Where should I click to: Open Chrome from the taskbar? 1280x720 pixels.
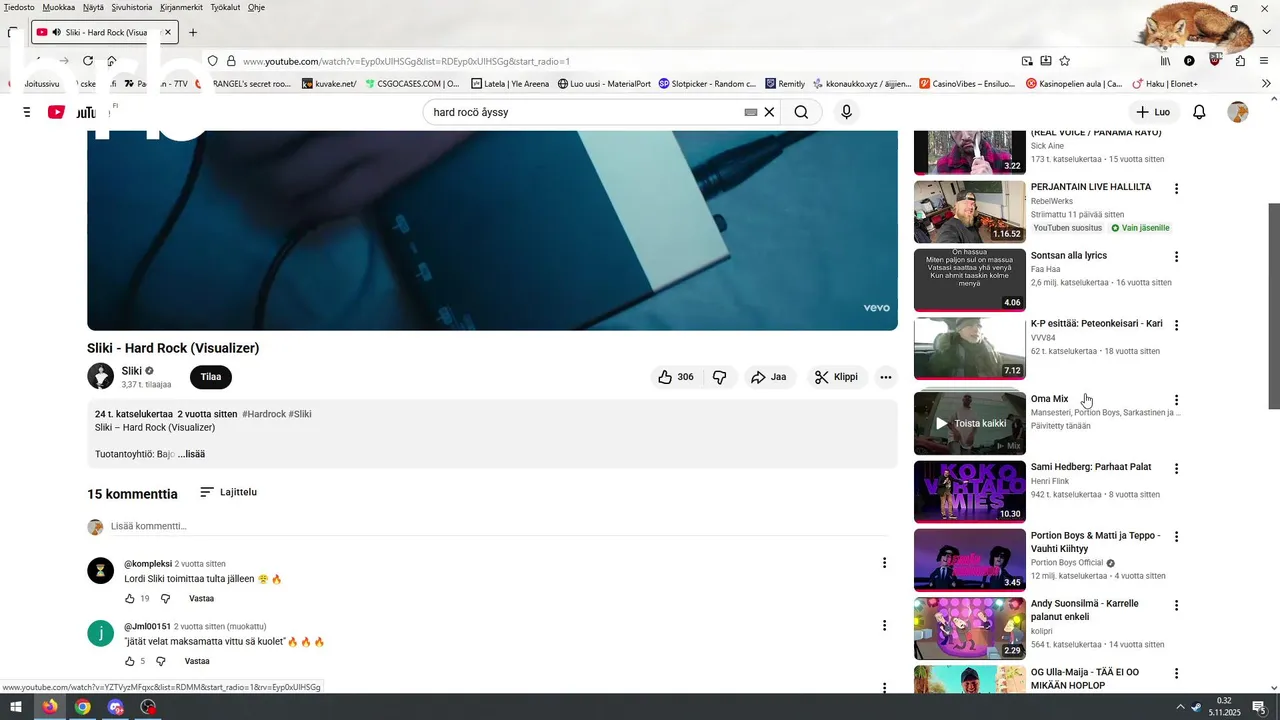[x=82, y=707]
